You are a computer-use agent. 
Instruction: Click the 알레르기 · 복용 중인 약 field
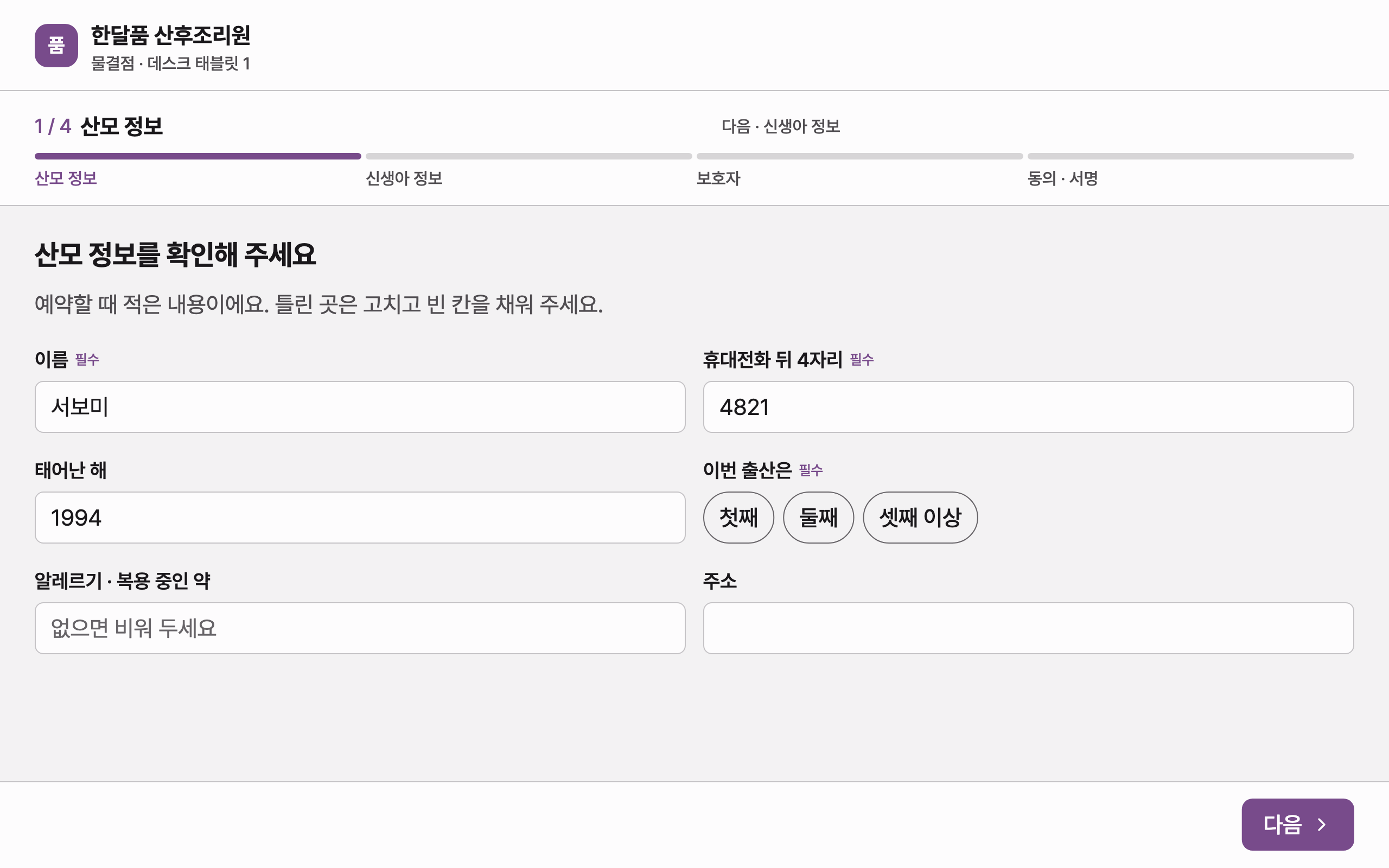click(x=360, y=628)
